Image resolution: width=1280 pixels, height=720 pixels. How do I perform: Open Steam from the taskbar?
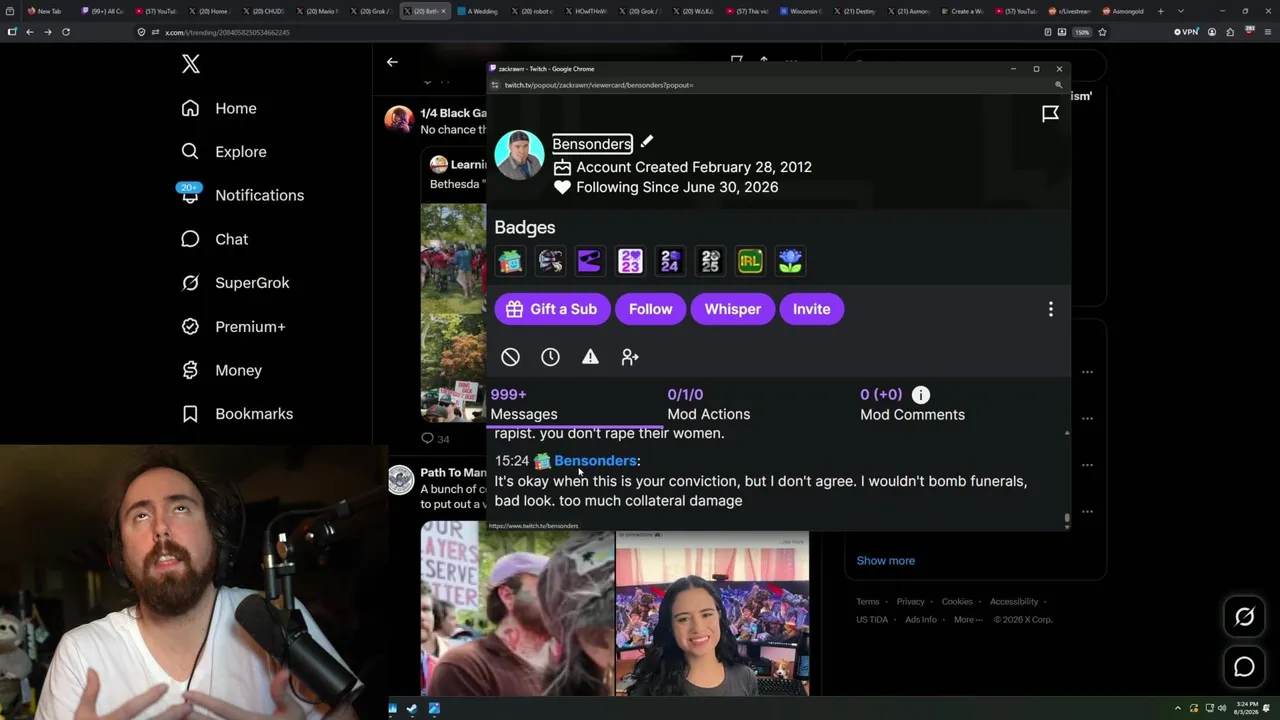coord(411,709)
